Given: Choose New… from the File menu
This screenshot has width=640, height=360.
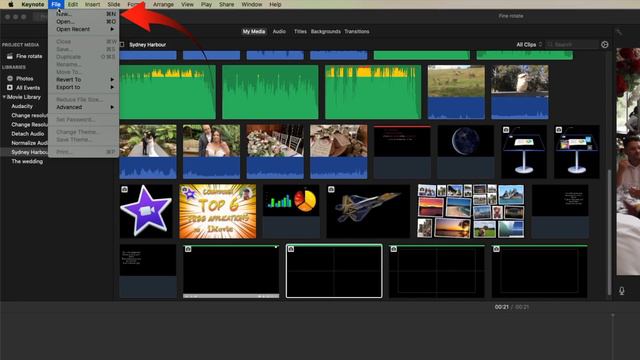Looking at the screenshot, I should pos(83,14).
